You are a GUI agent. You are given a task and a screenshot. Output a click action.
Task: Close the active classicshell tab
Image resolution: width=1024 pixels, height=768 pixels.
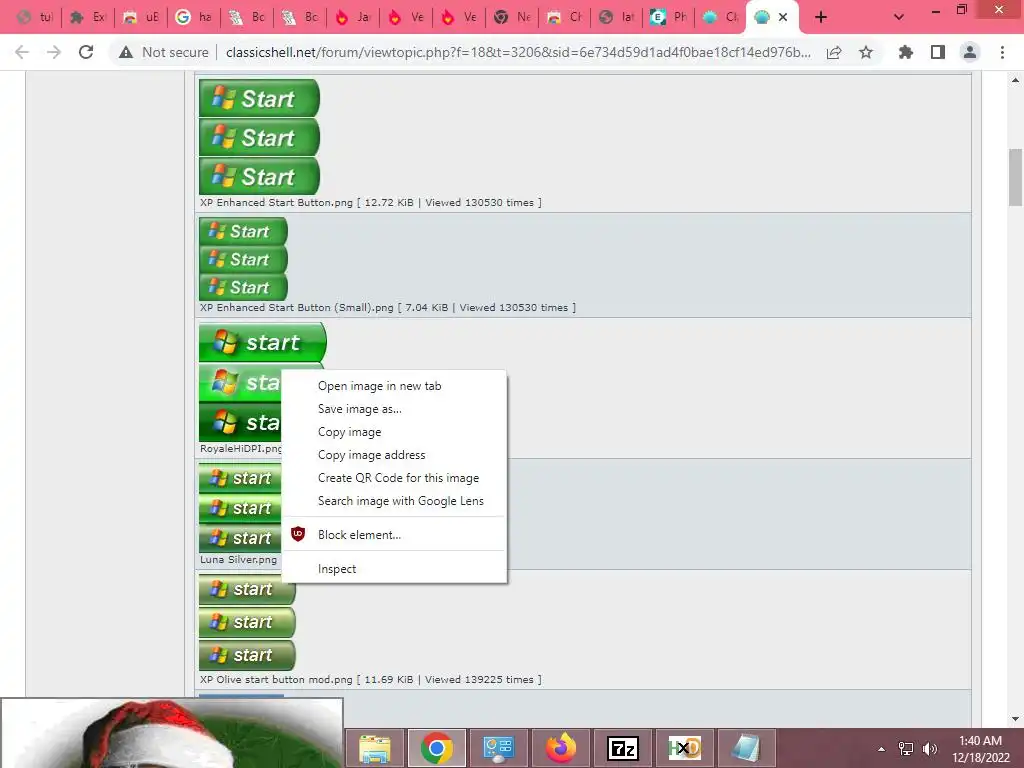(783, 18)
